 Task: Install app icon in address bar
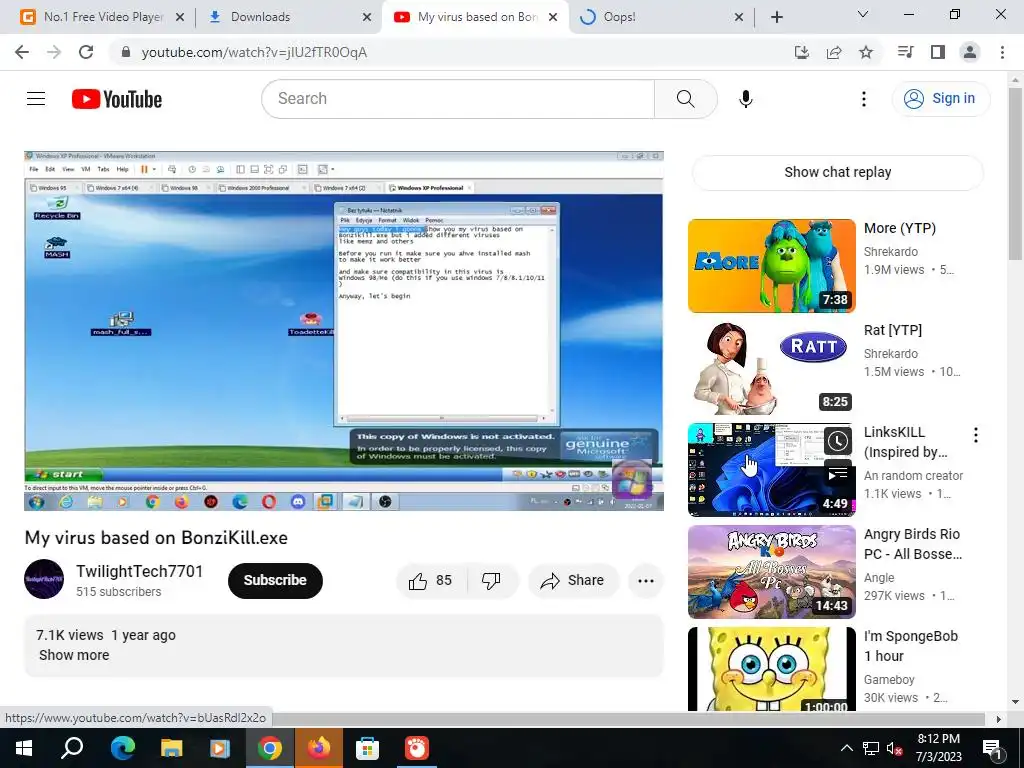[802, 52]
